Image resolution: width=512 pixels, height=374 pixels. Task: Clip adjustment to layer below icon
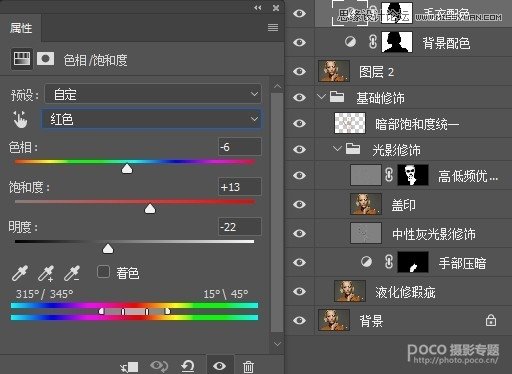click(129, 367)
